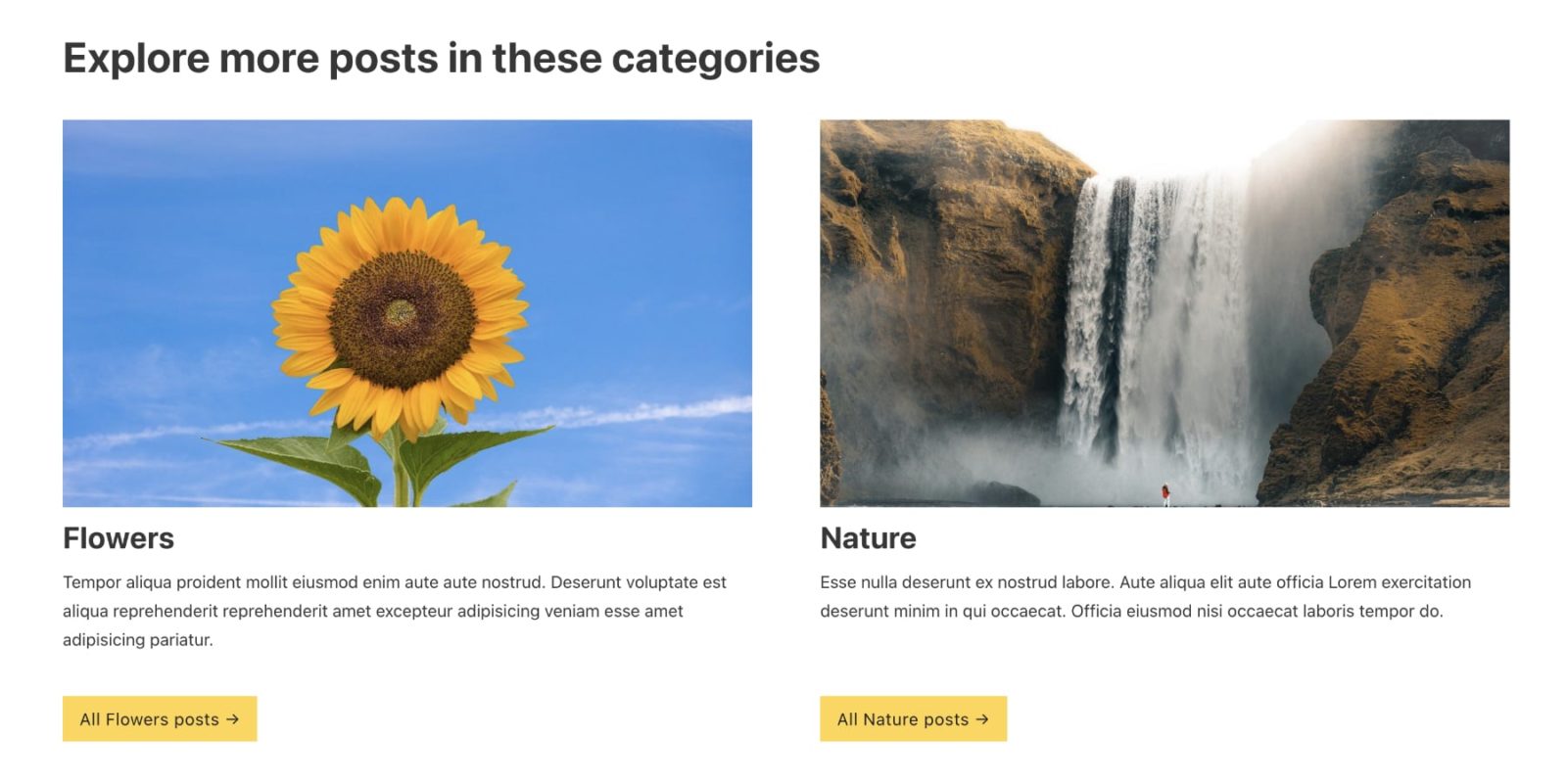The width and height of the screenshot is (1567, 784).
Task: Click the sunflower's brown seed center
Action: (401, 316)
